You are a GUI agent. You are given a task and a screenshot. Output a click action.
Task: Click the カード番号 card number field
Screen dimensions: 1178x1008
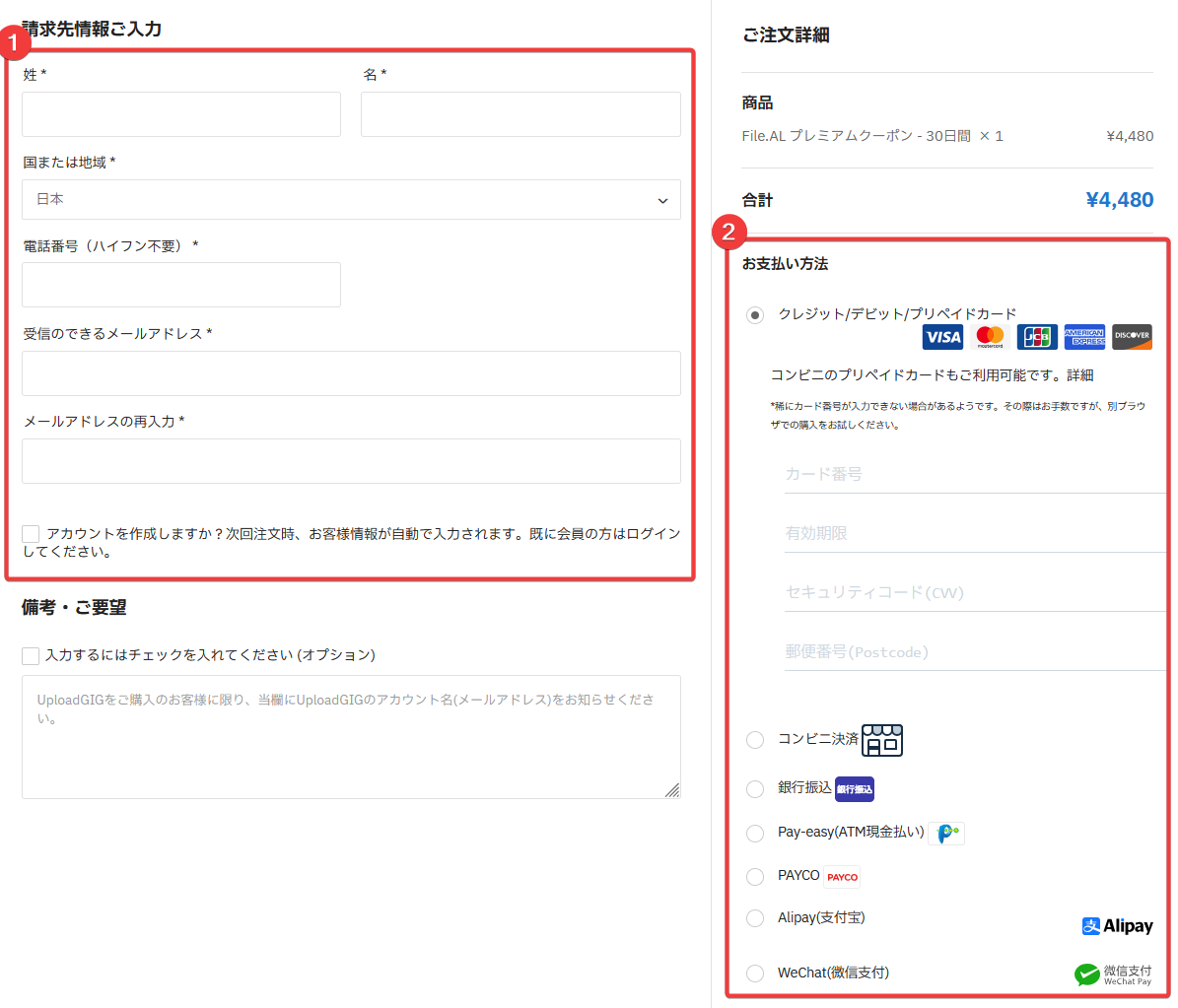point(974,475)
